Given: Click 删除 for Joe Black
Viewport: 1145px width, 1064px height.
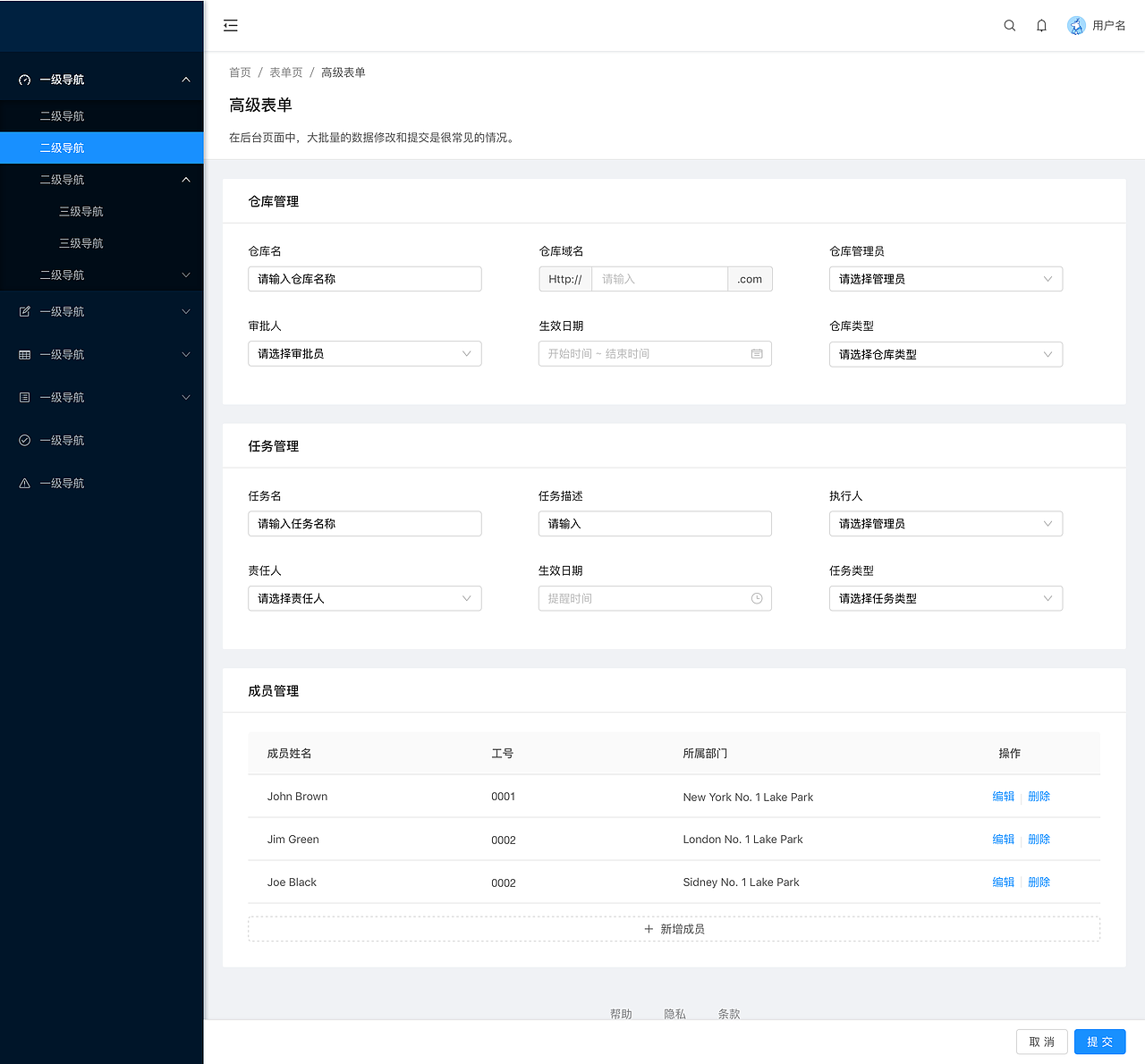Looking at the screenshot, I should (1039, 882).
